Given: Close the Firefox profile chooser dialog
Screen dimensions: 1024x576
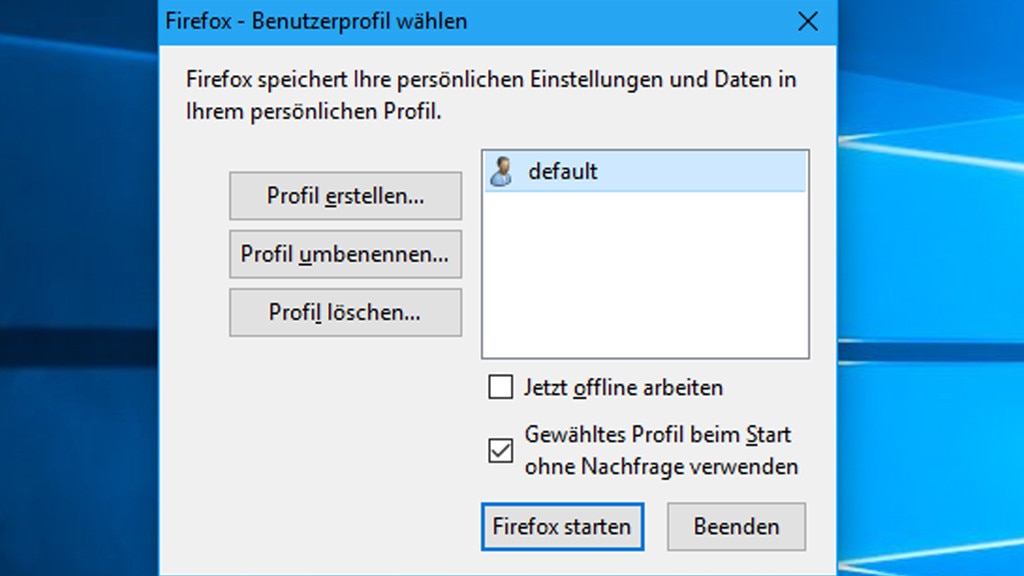Looking at the screenshot, I should pyautogui.click(x=808, y=21).
